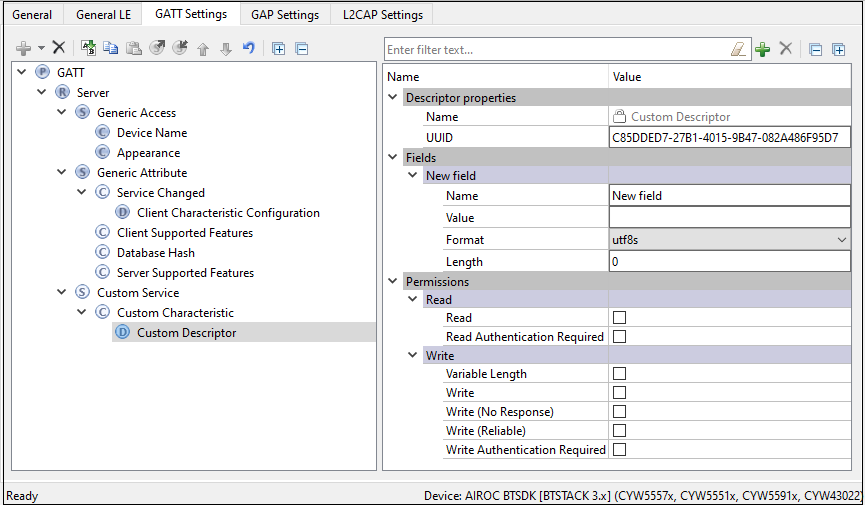This screenshot has height=505, width=865.
Task: Delete the selected tree item with X icon
Action: [59, 48]
